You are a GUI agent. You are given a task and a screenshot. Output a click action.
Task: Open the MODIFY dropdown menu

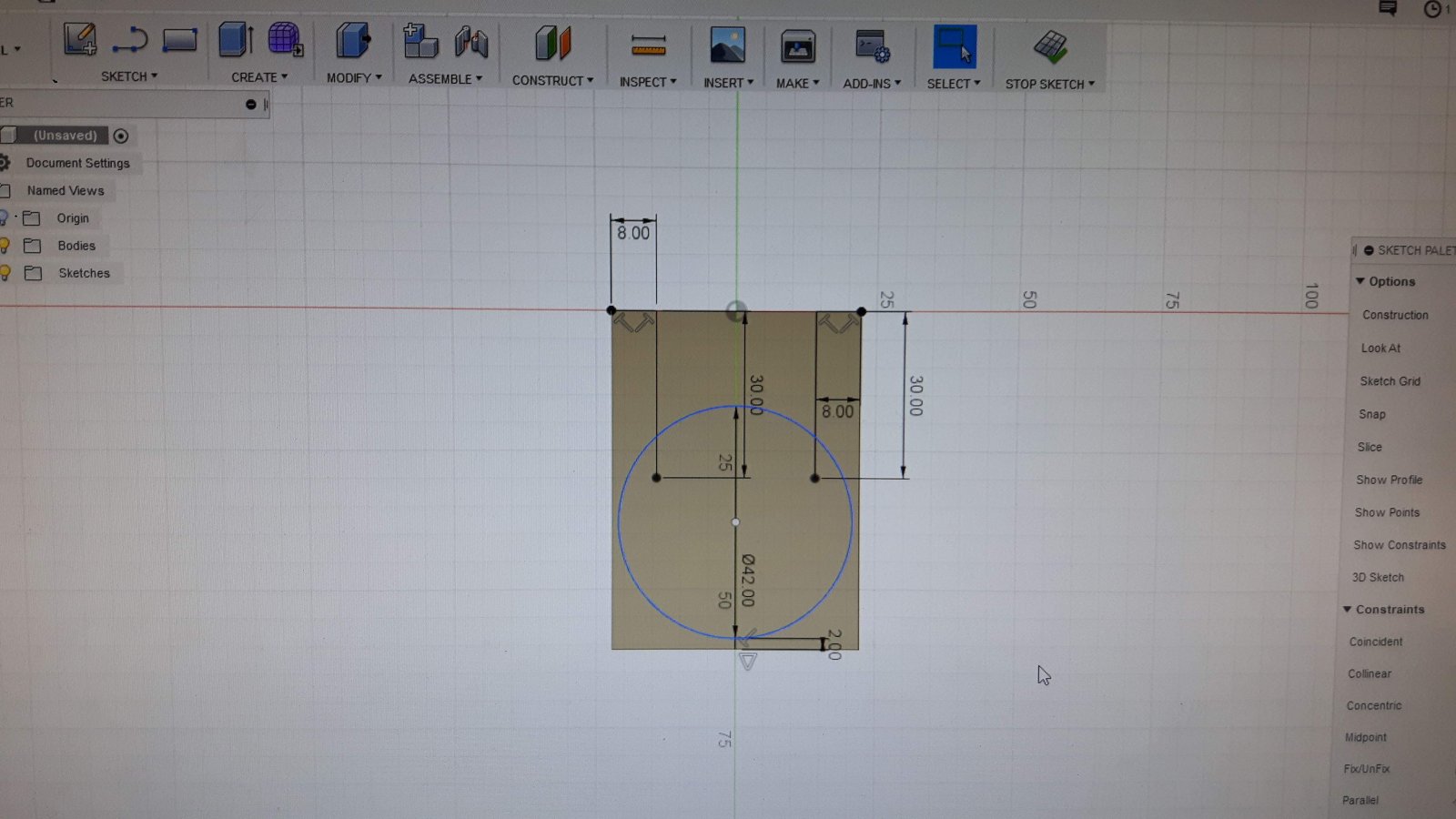point(354,78)
